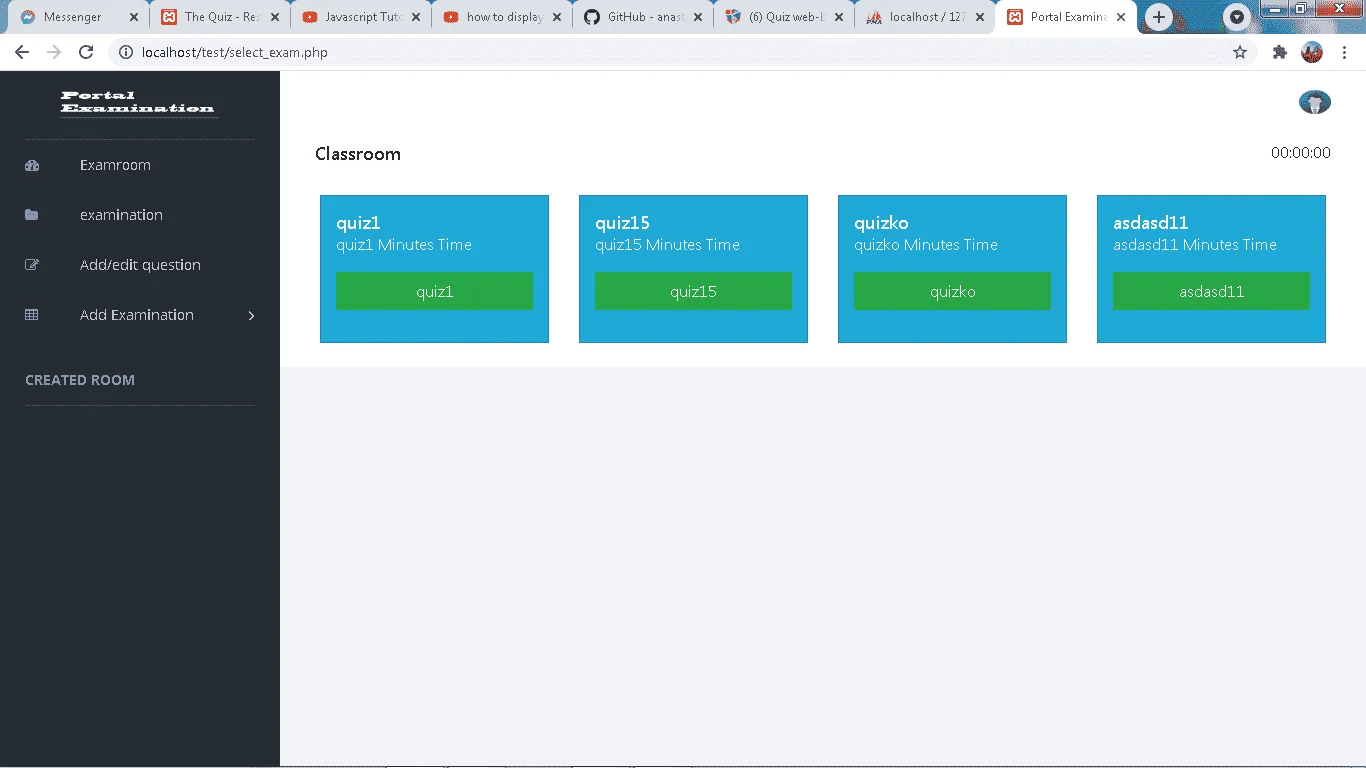Click quizko Minutes Time text
This screenshot has width=1366, height=768.
pos(926,245)
